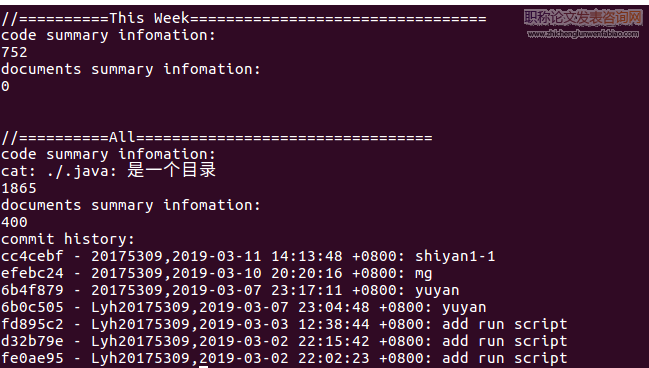649x368 pixels.
Task: Click the 752 code count value
Action: (x=14, y=52)
